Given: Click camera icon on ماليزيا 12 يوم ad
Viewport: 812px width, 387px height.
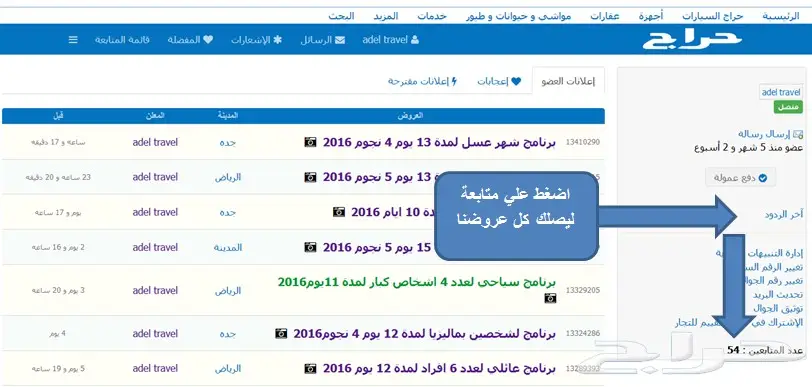Looking at the screenshot, I should coord(281,333).
